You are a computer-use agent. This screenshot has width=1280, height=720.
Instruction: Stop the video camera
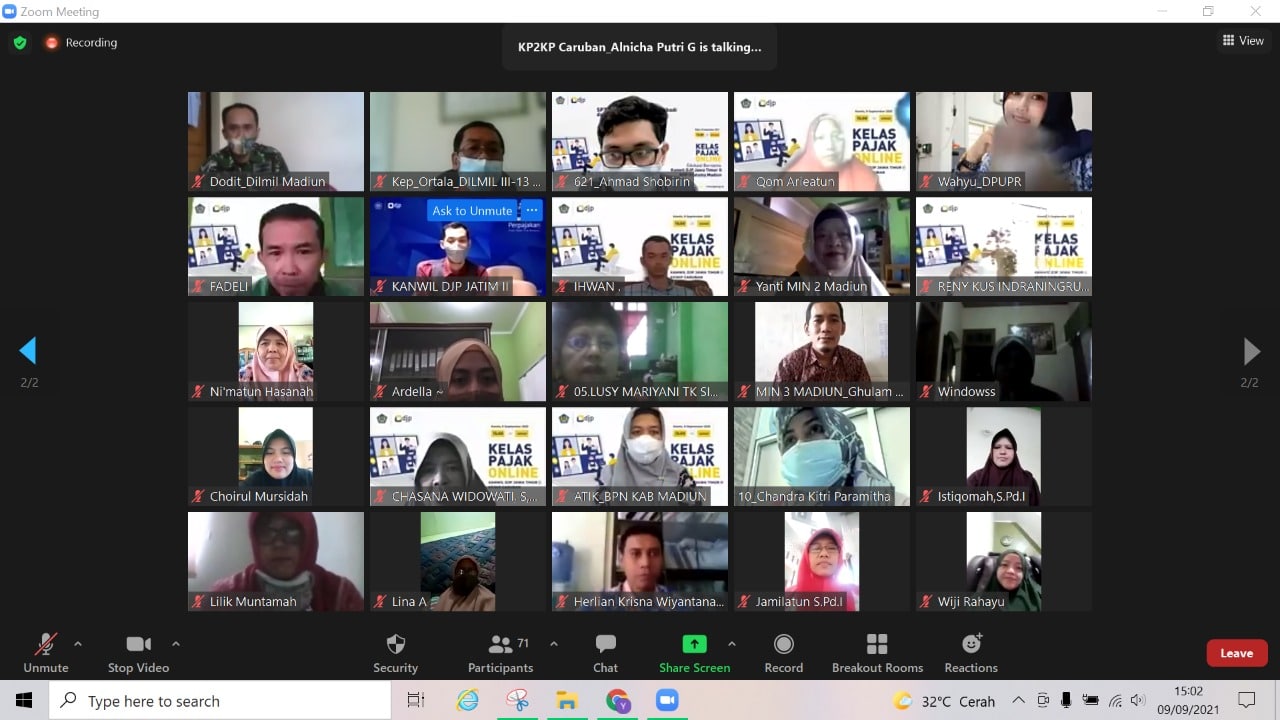[138, 653]
